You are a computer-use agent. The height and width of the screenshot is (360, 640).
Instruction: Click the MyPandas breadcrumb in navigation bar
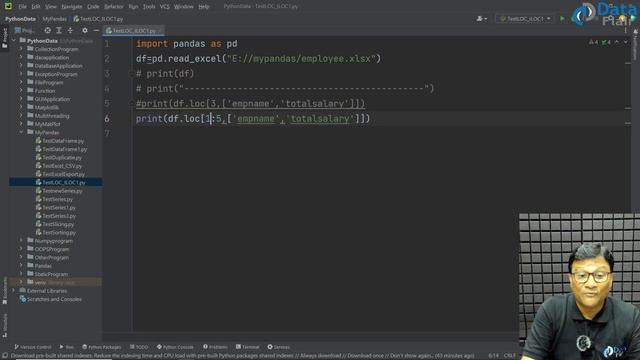click(x=54, y=19)
